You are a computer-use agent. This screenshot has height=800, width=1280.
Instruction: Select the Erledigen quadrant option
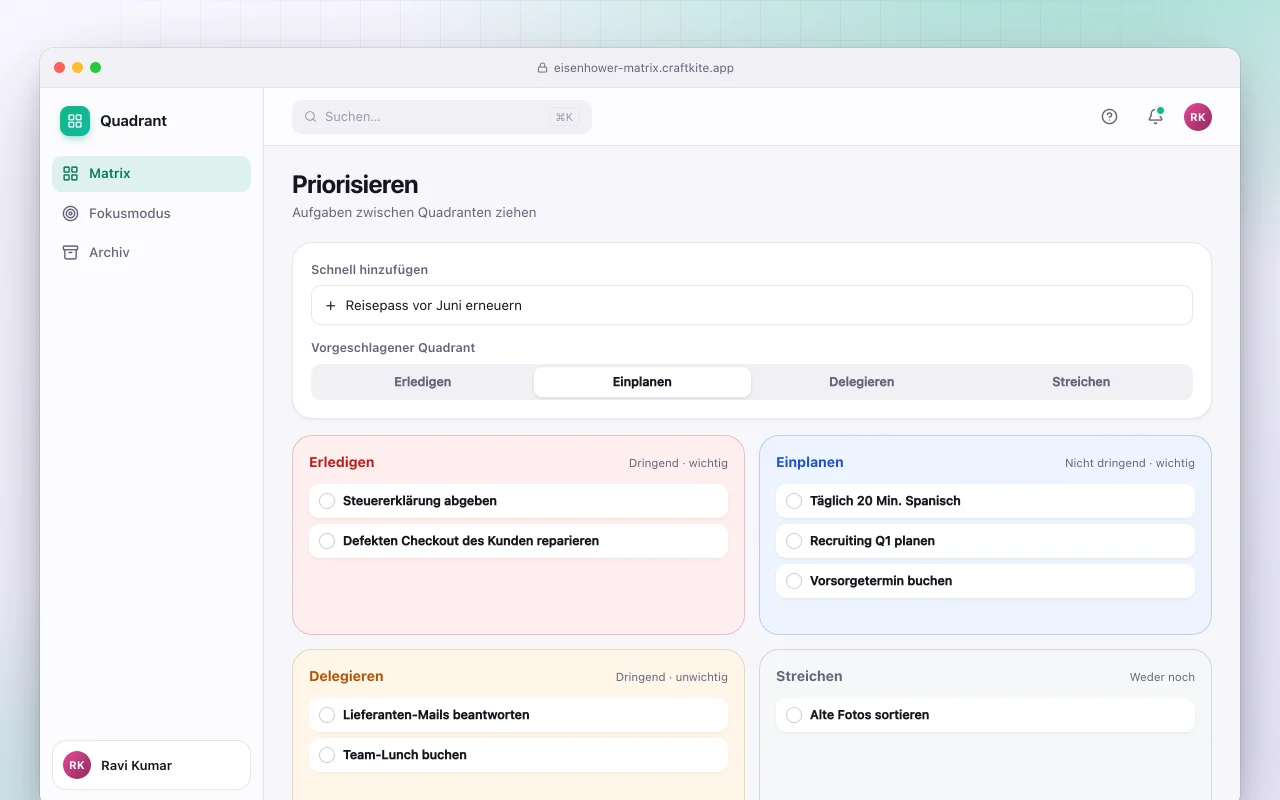[423, 382]
